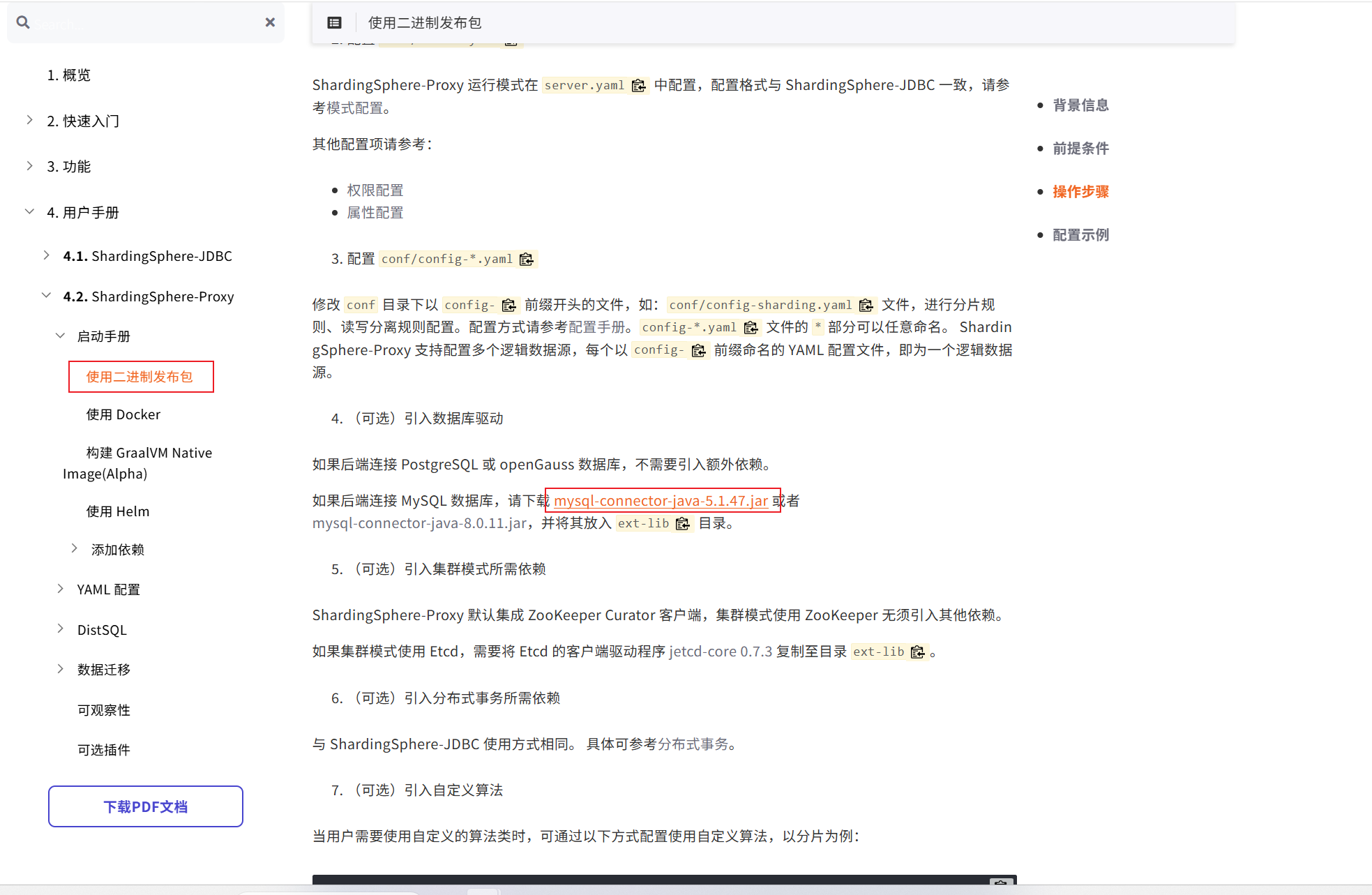1372x895 pixels.
Task: Open 可观察性 sidebar item
Action: coord(104,710)
